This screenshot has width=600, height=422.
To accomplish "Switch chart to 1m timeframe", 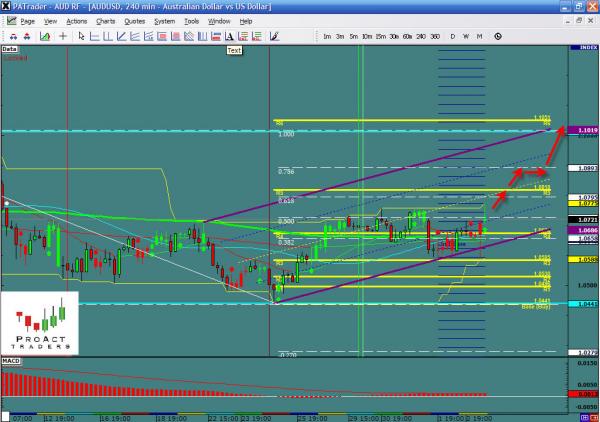I will 327,36.
